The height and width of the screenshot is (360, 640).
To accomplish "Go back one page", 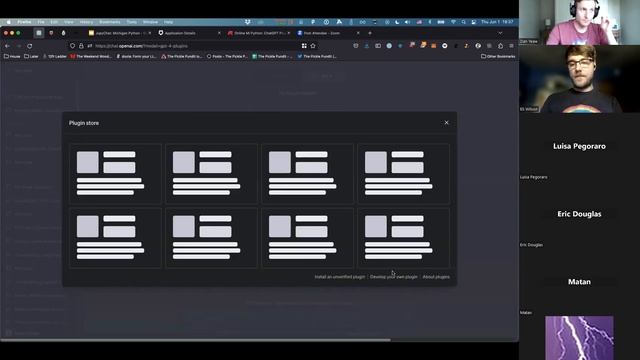I will pos(7,46).
